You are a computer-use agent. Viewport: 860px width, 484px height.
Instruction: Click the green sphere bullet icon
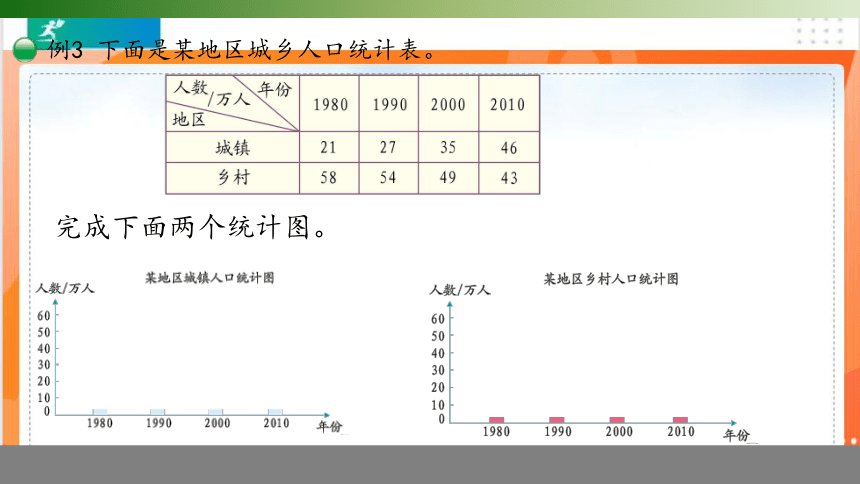(x=24, y=49)
